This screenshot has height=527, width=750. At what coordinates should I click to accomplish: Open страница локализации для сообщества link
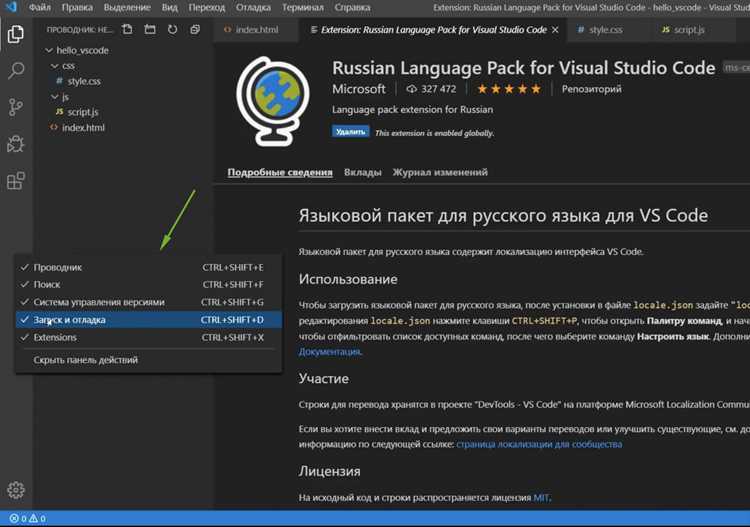(x=539, y=444)
